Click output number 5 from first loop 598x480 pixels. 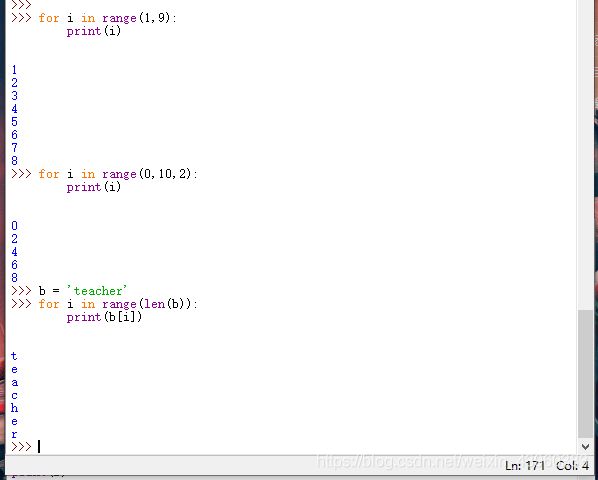coord(14,122)
